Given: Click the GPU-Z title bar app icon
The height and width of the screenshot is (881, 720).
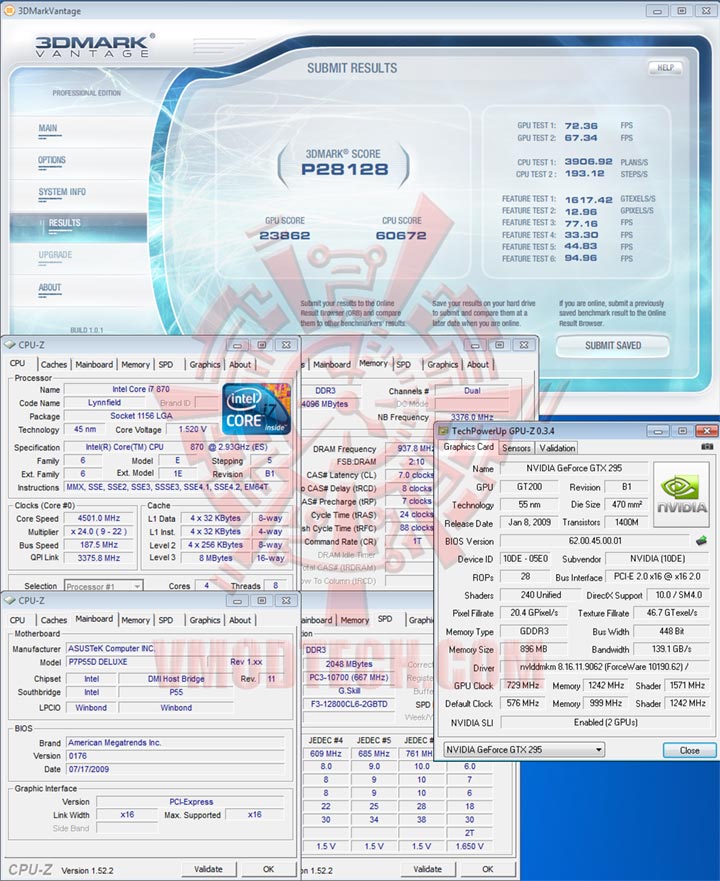Looking at the screenshot, I should pos(443,431).
